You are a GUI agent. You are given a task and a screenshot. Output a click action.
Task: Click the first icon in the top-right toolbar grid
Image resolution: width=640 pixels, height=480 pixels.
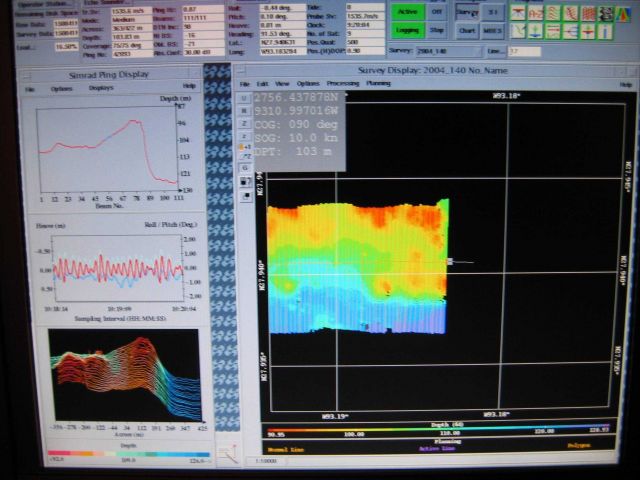(x=518, y=13)
